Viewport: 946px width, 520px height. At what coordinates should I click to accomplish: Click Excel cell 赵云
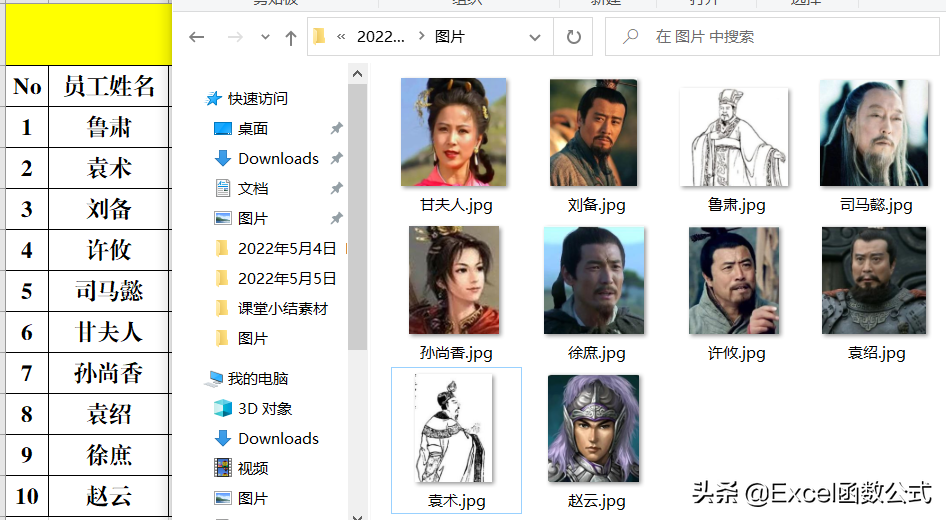coord(110,496)
